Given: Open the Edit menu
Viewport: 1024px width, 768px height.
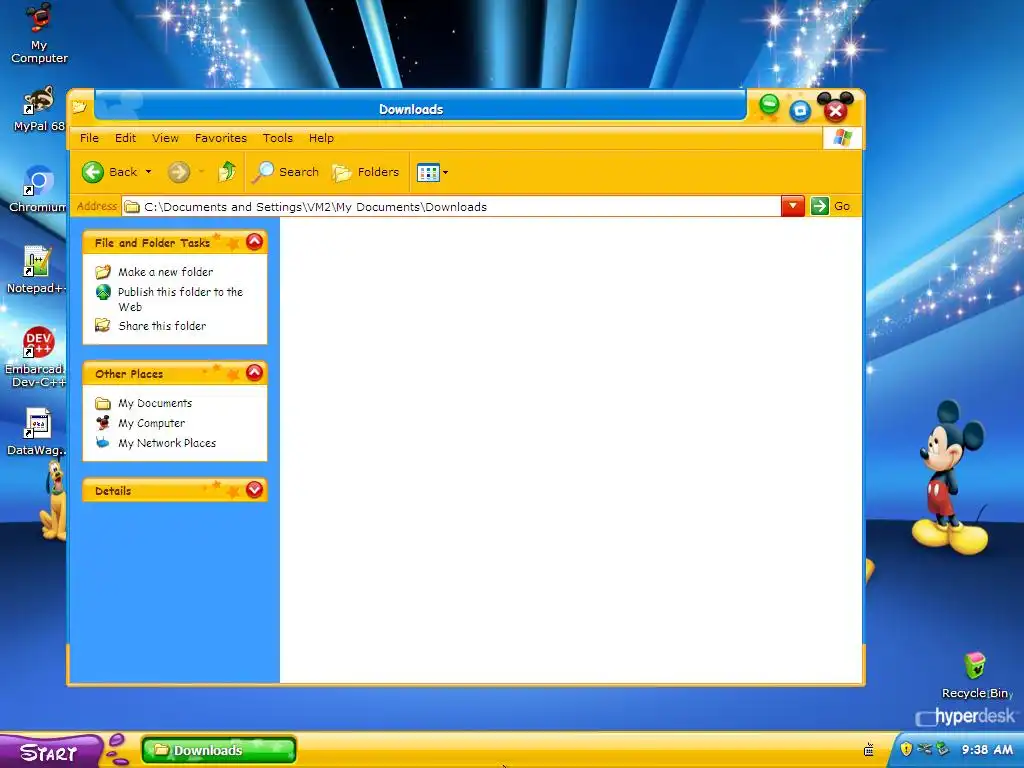Looking at the screenshot, I should pyautogui.click(x=125, y=138).
